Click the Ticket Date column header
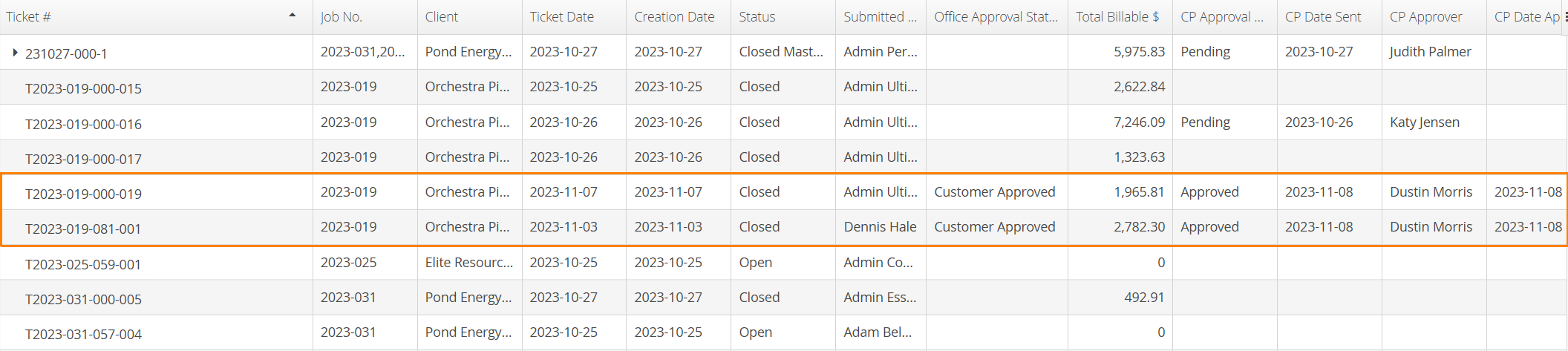 pyautogui.click(x=562, y=17)
